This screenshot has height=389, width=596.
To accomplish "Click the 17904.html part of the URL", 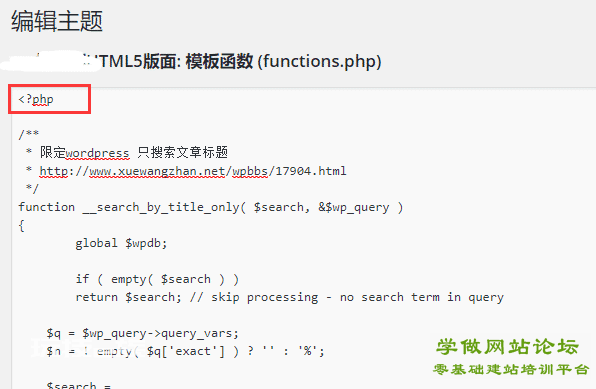I will pyautogui.click(x=311, y=171).
